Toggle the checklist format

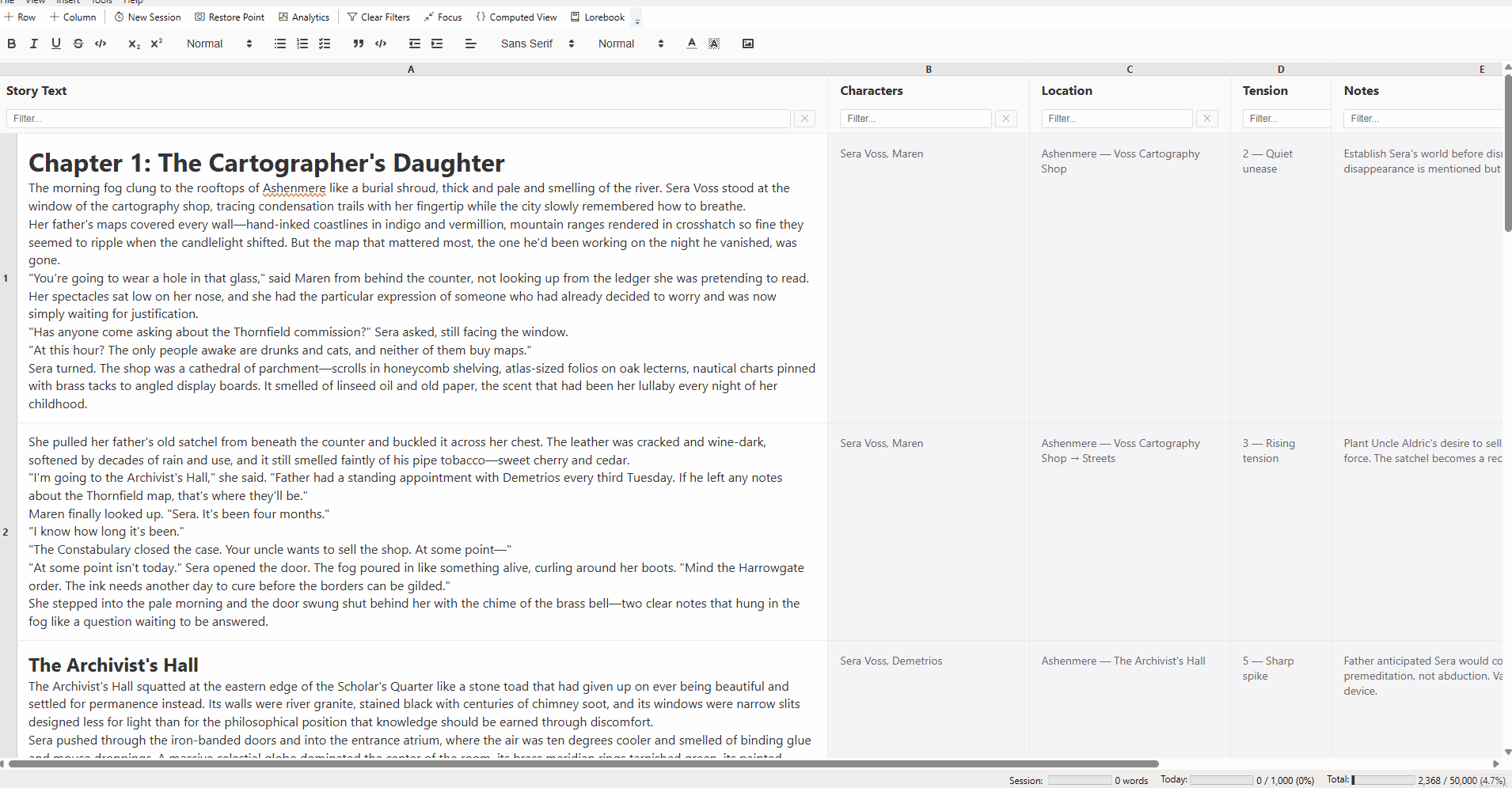pyautogui.click(x=325, y=44)
